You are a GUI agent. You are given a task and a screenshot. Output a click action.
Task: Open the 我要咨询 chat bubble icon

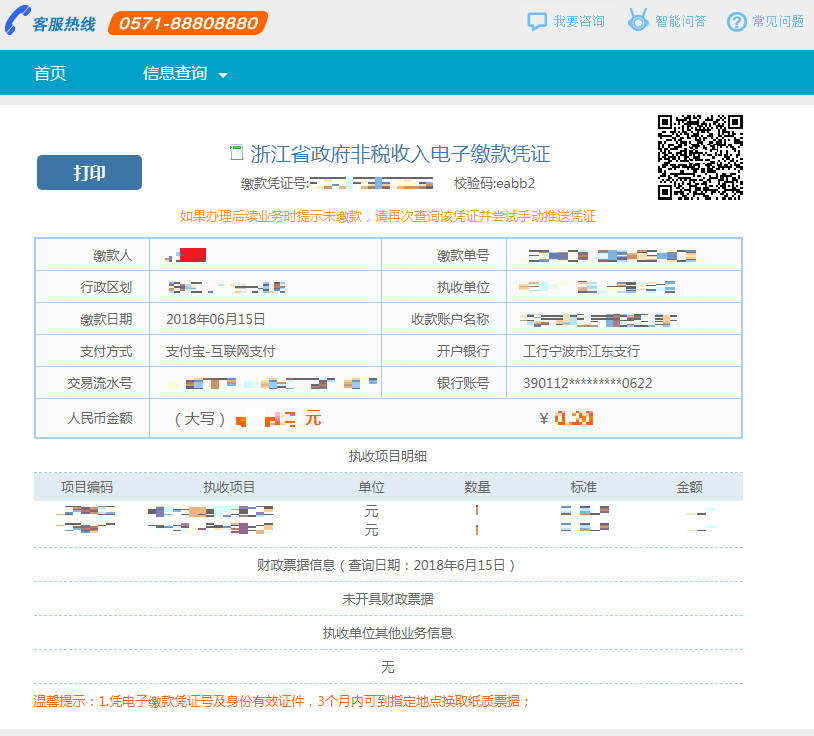(x=536, y=20)
